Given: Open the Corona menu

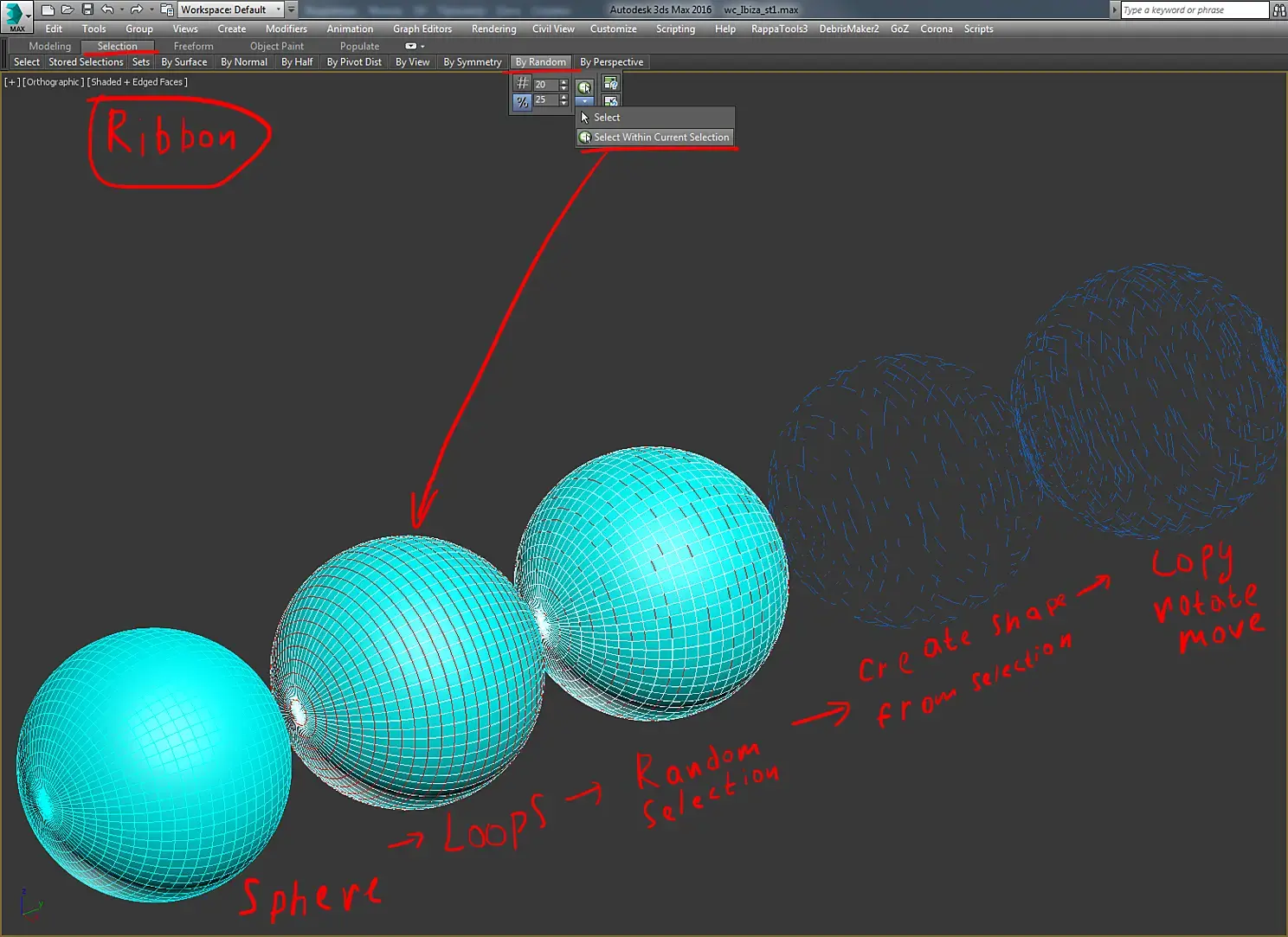Looking at the screenshot, I should 936,29.
